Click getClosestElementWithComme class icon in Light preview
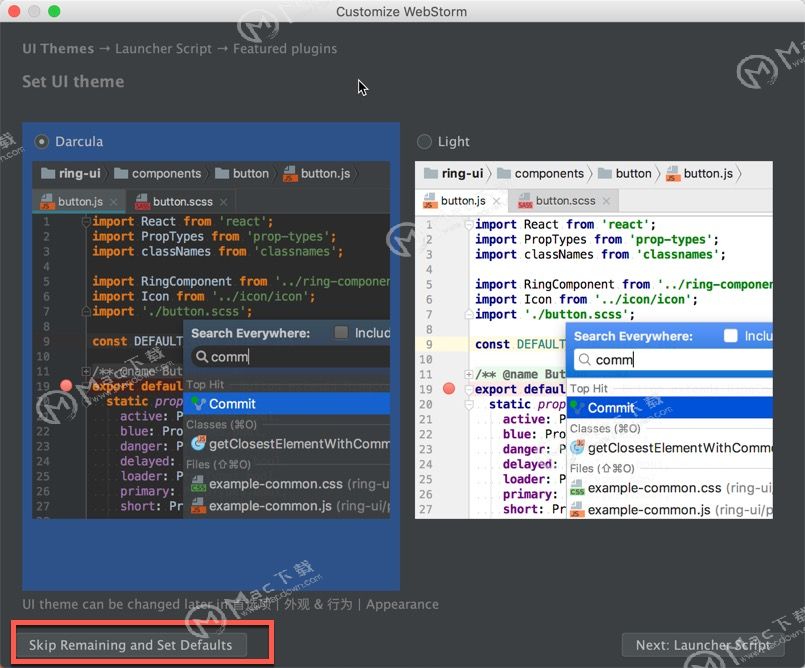The image size is (805, 668). point(578,447)
